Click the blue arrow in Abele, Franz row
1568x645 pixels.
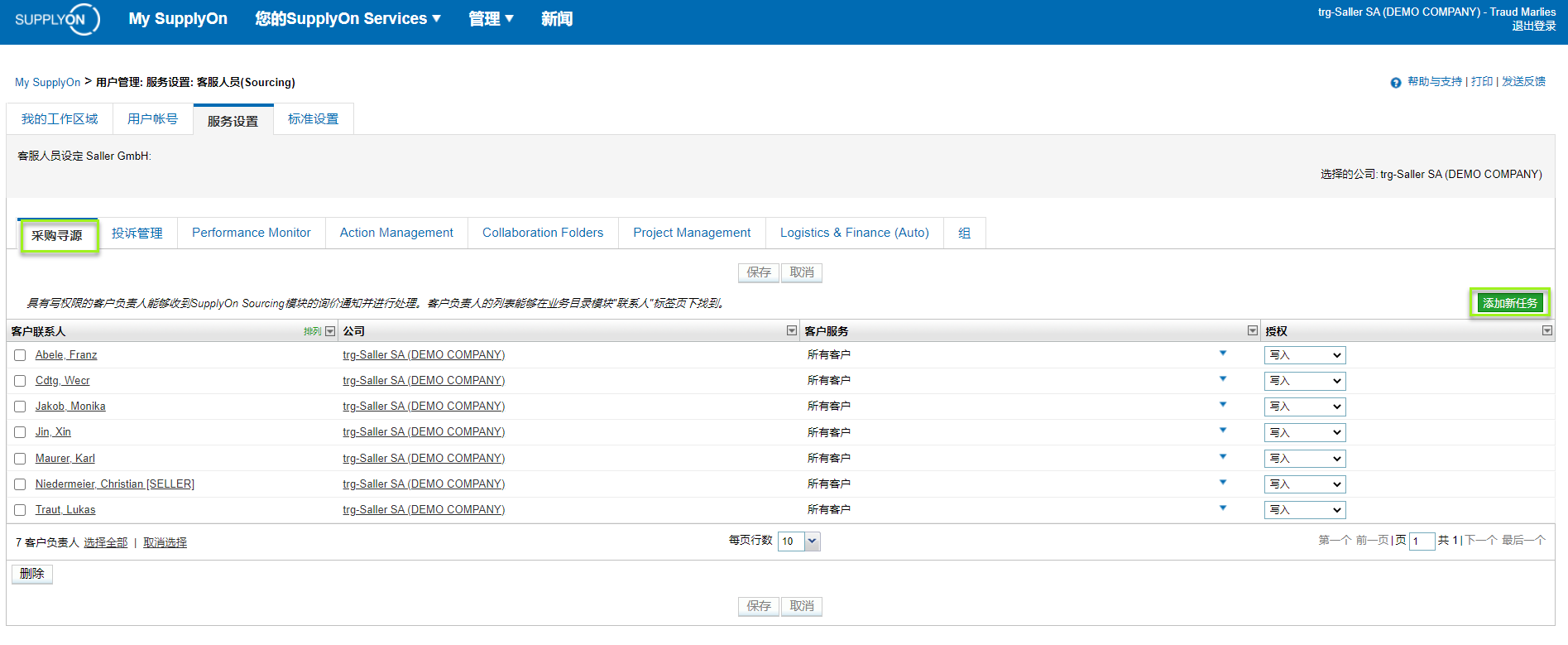(1223, 354)
